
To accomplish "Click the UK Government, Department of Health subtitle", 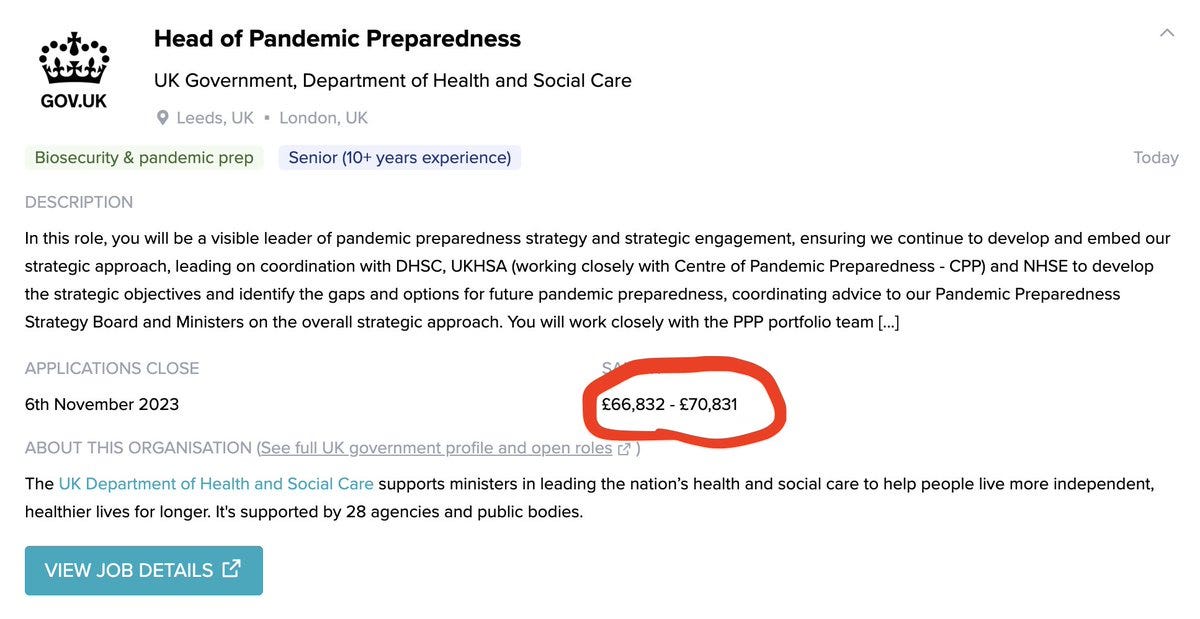I will point(393,80).
